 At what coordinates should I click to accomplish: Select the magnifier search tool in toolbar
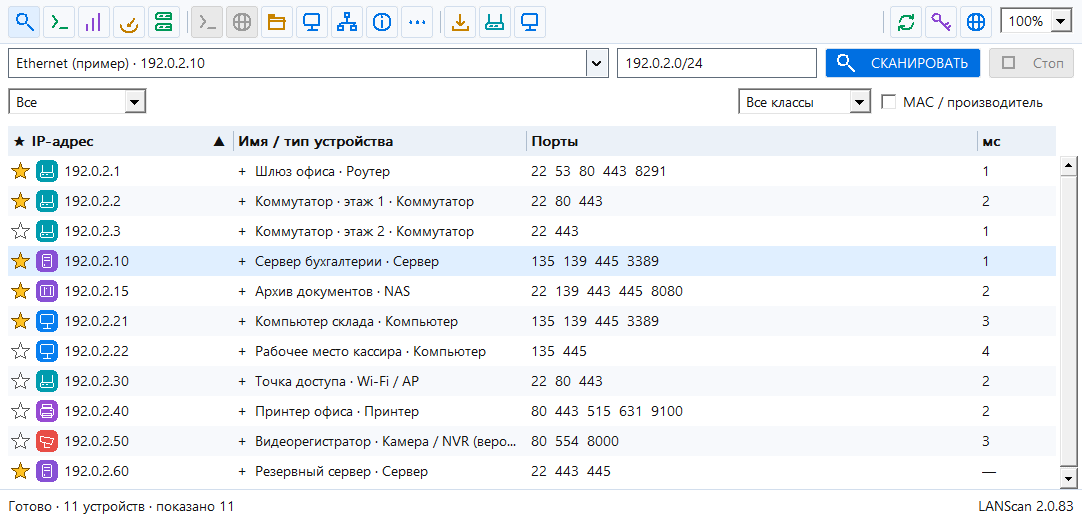click(x=25, y=22)
